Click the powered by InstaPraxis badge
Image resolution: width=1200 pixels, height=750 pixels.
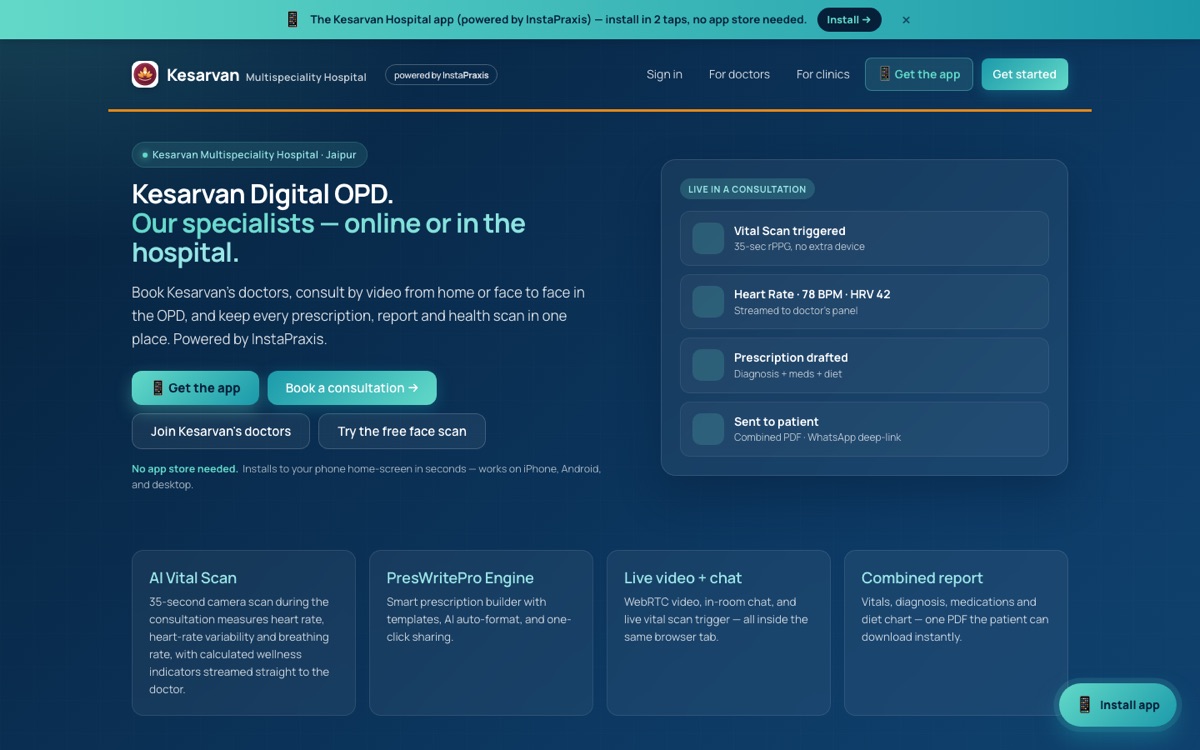(441, 75)
